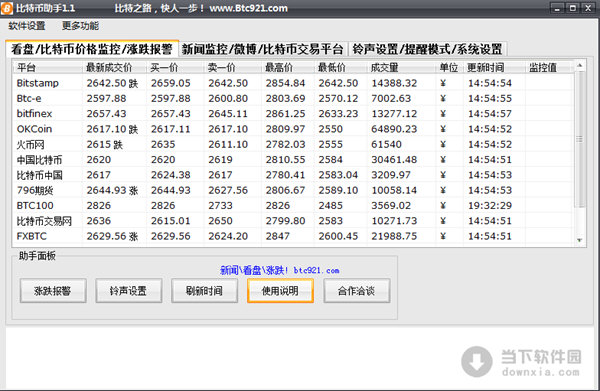Click OKCoin volume 64890.23

394,129
